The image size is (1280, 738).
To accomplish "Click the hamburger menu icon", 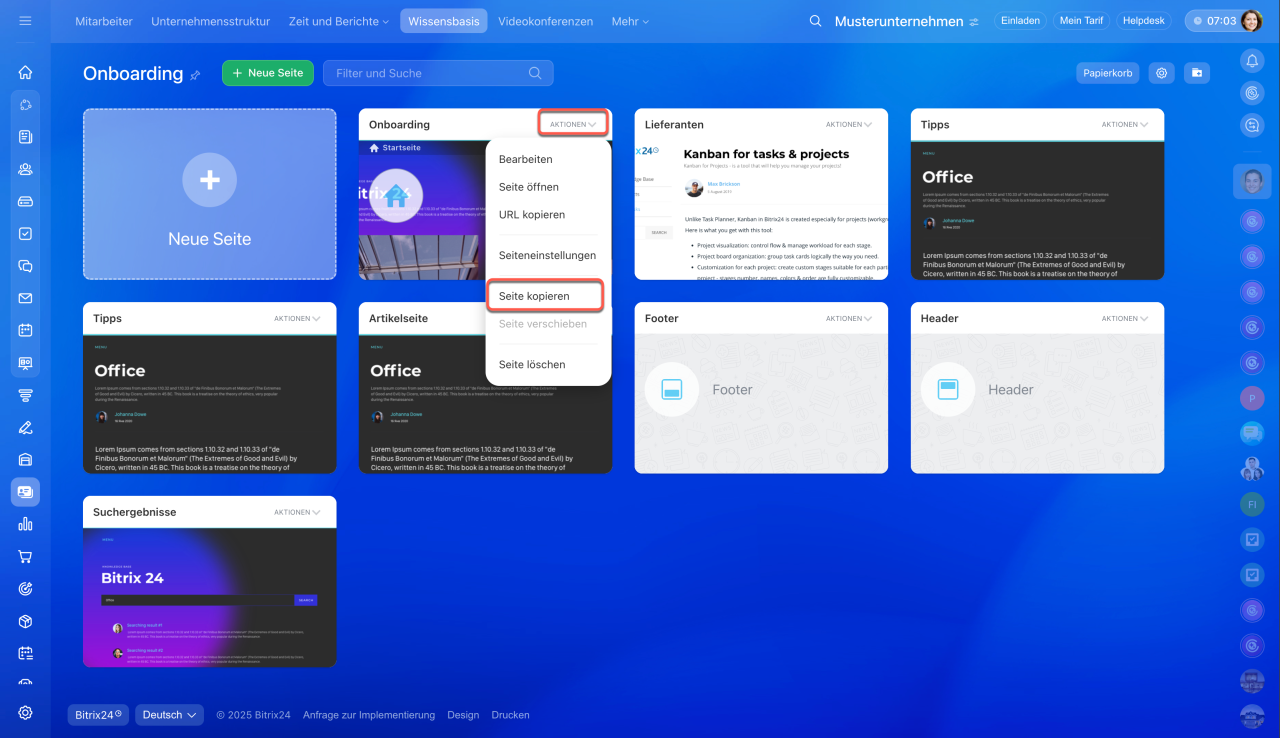I will coord(25,21).
